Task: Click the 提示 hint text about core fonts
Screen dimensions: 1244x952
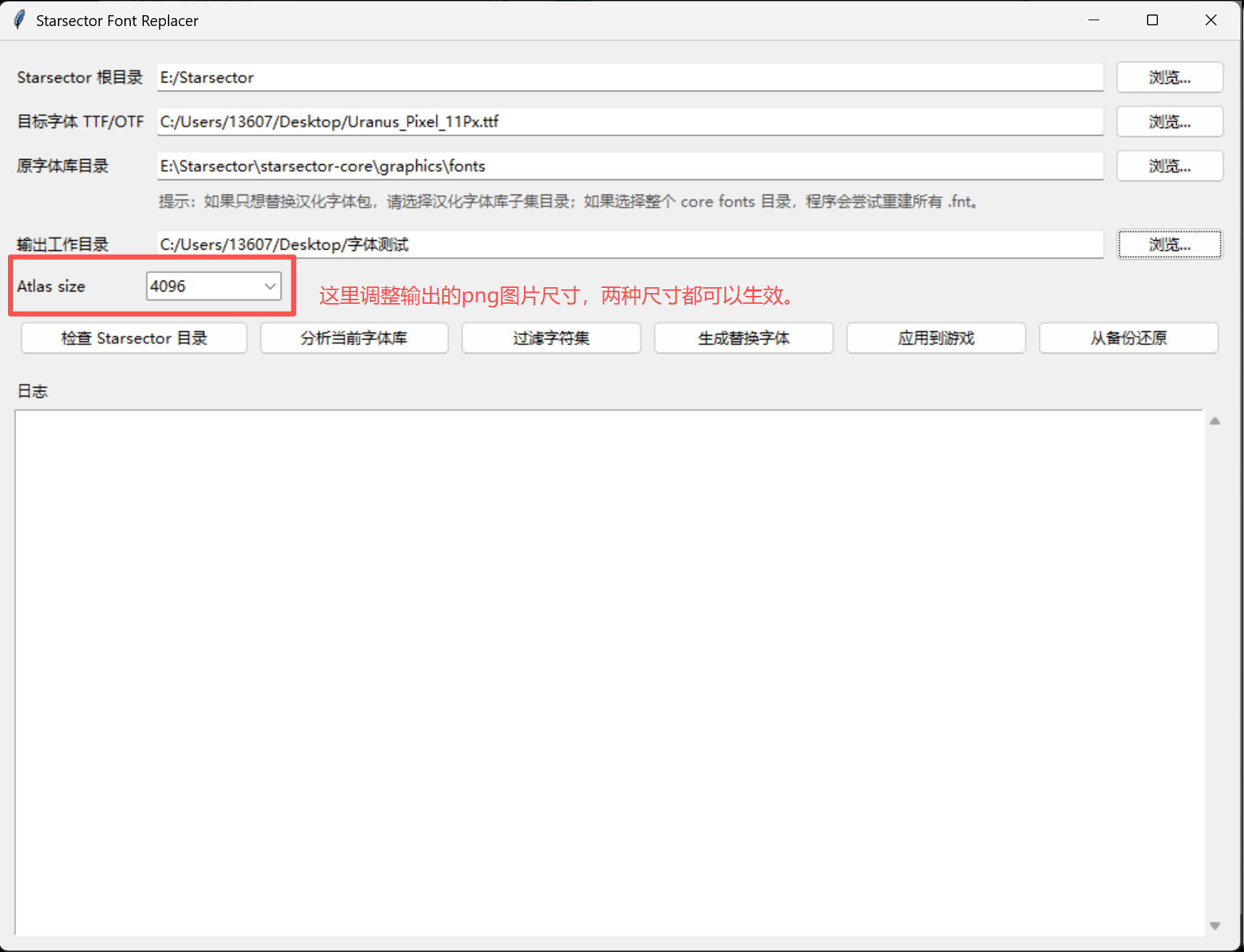Action: pos(569,202)
